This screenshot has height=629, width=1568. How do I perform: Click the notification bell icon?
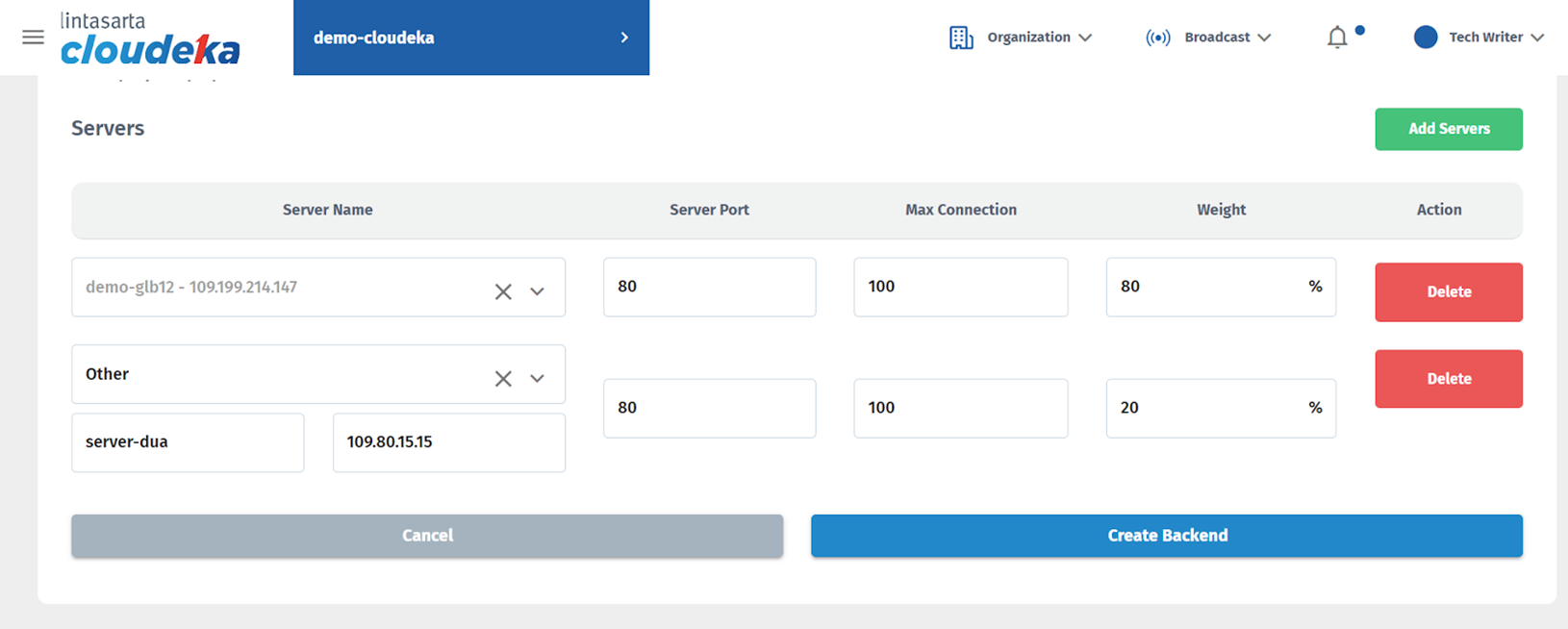pos(1337,38)
